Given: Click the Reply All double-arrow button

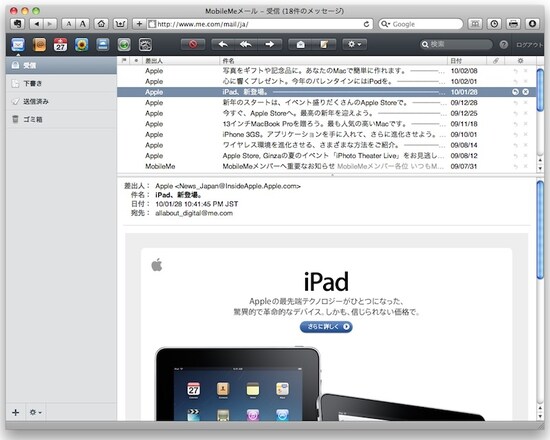Looking at the screenshot, I should [x=246, y=44].
